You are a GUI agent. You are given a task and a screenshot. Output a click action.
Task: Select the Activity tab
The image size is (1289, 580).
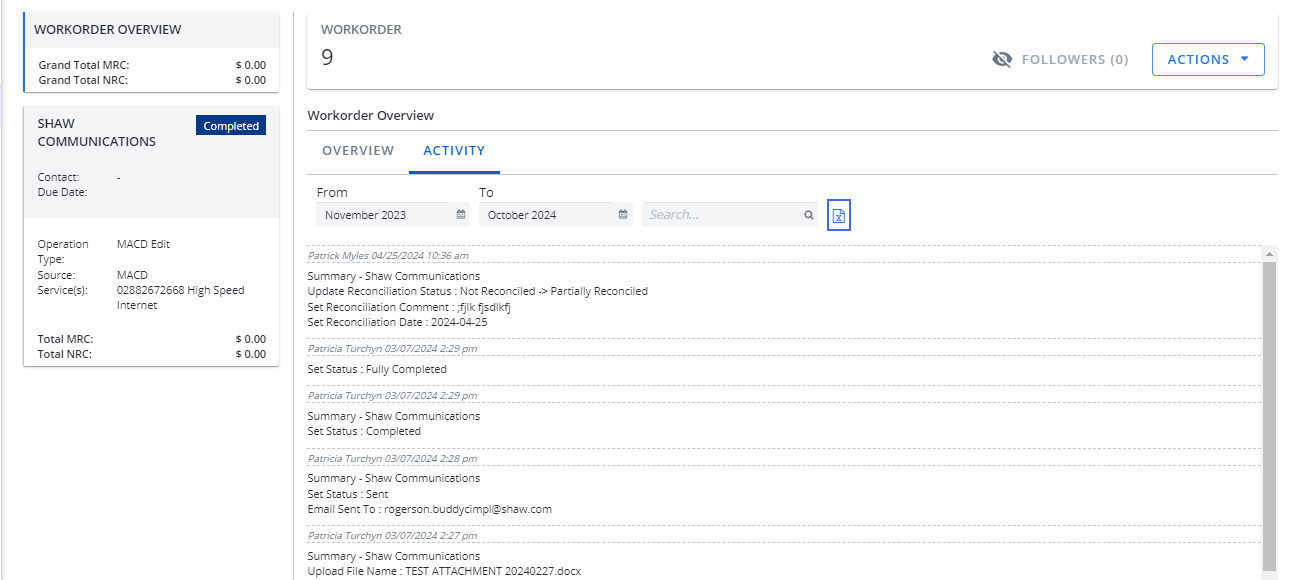(454, 151)
